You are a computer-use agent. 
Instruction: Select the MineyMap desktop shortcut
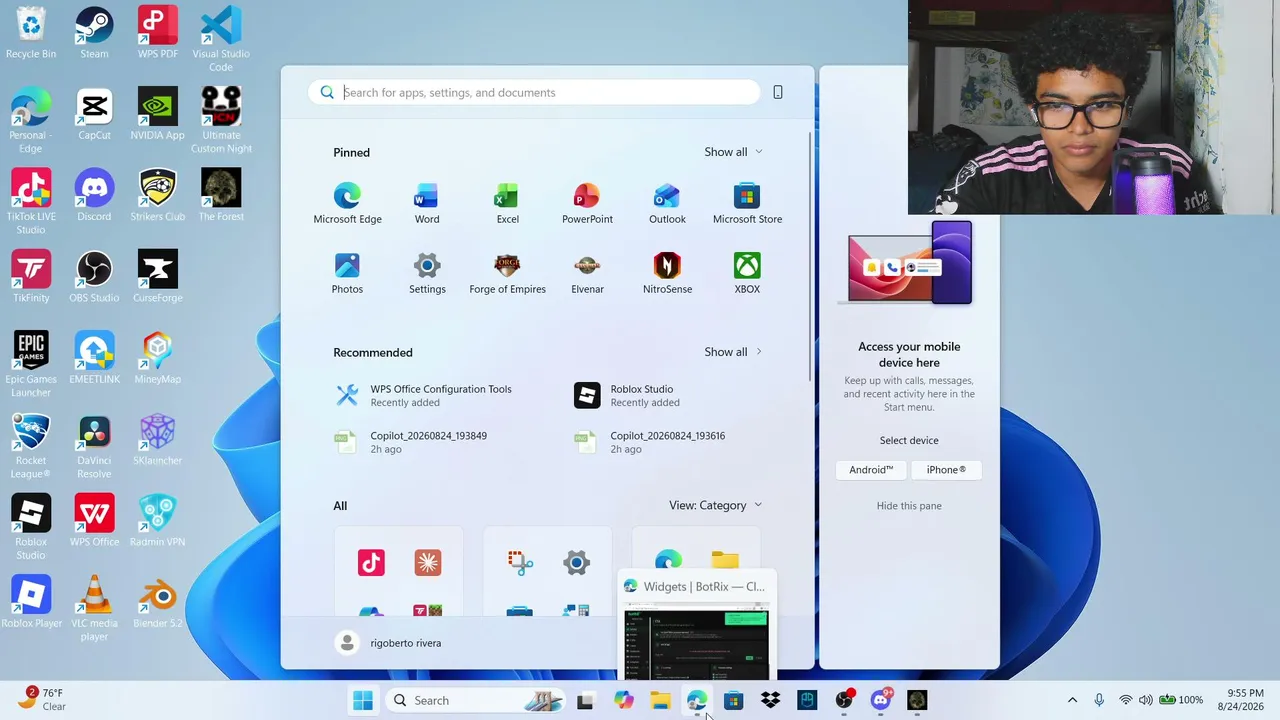tap(157, 358)
